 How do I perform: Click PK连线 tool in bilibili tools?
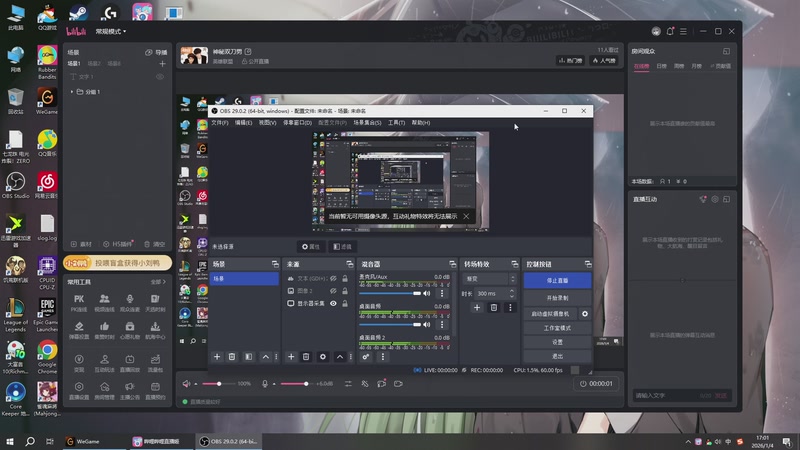(79, 303)
